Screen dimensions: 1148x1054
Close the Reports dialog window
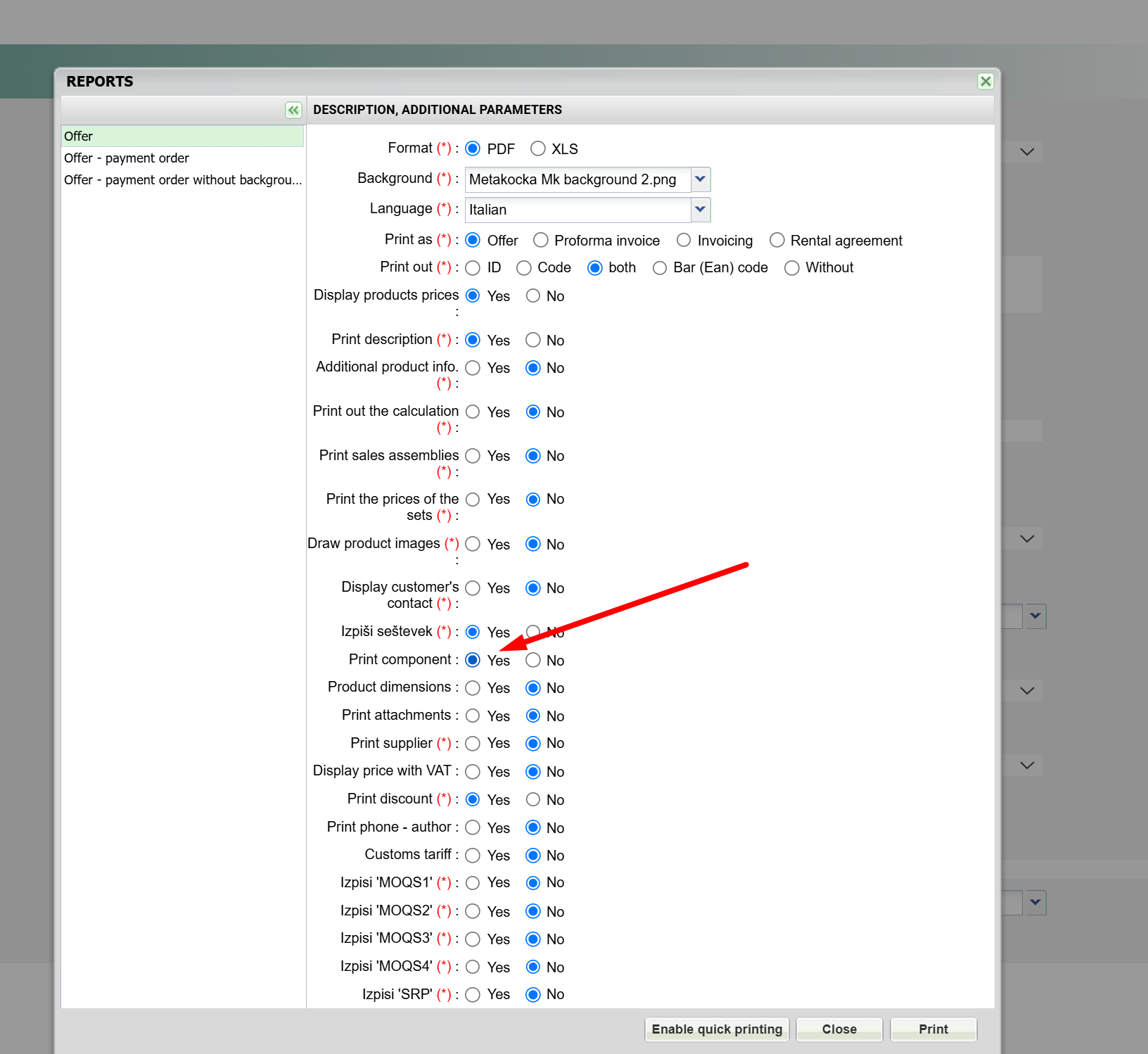[x=986, y=82]
